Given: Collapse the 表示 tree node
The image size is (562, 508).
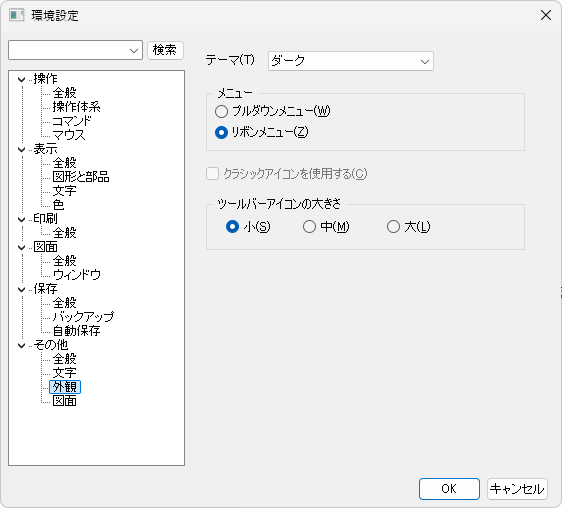Looking at the screenshot, I should 22,149.
